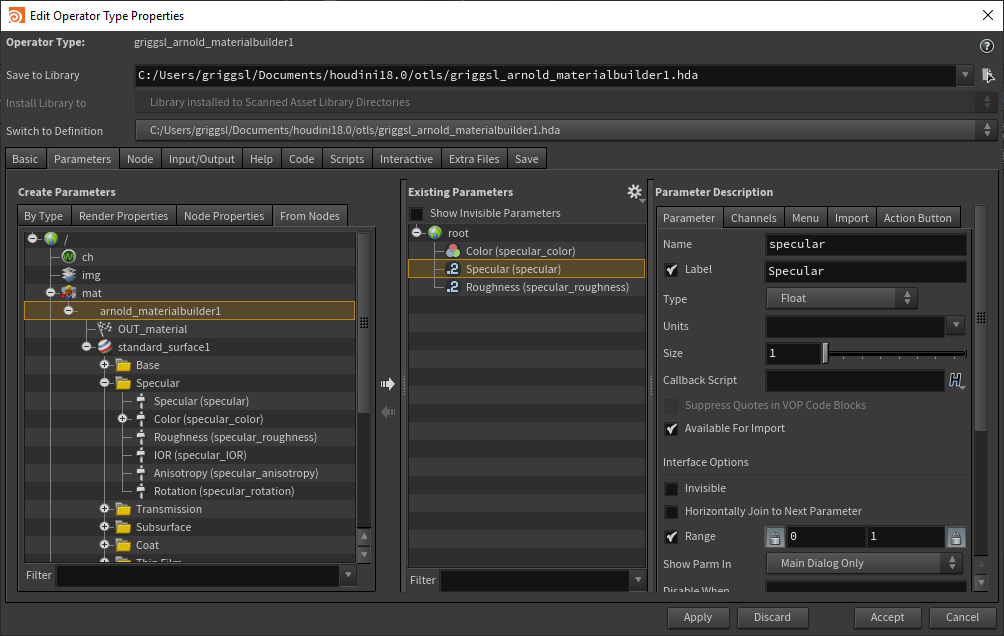The width and height of the screenshot is (1004, 636).
Task: Select Anisotropy (specular_anisotropy) row
Action: (236, 473)
